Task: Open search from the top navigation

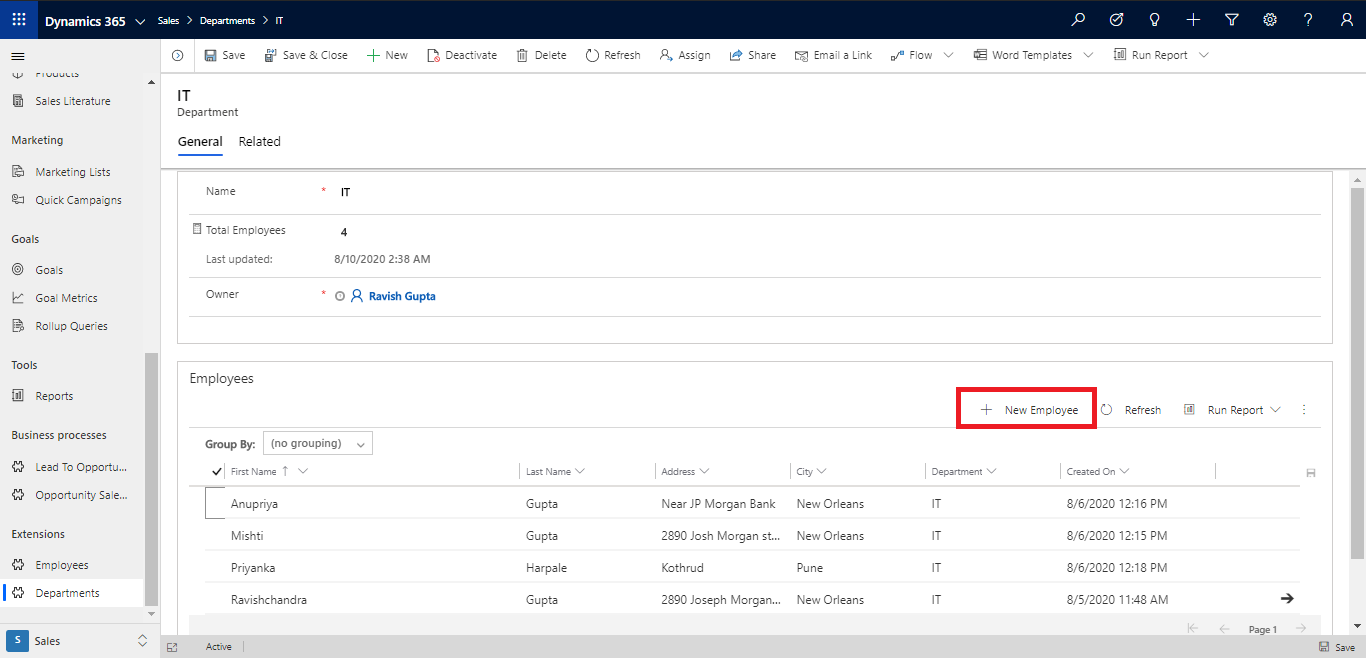Action: [1077, 19]
